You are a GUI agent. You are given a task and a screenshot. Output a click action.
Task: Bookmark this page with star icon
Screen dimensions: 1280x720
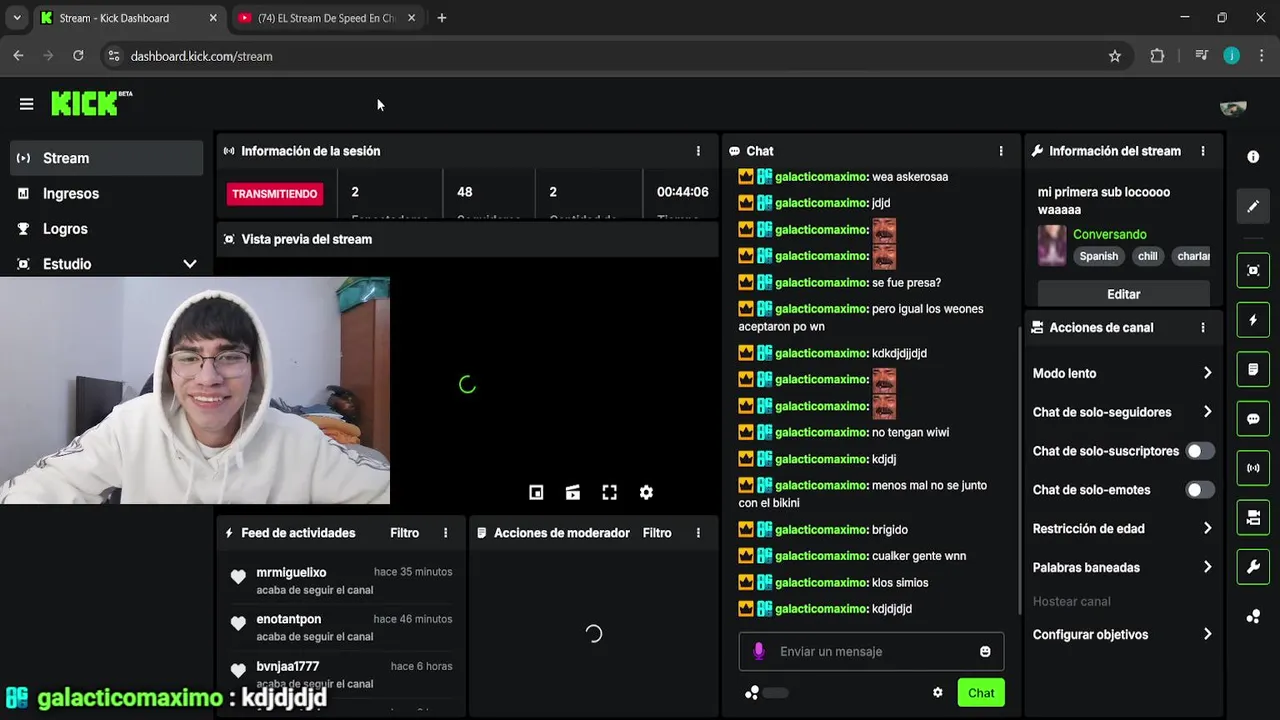click(x=1115, y=56)
